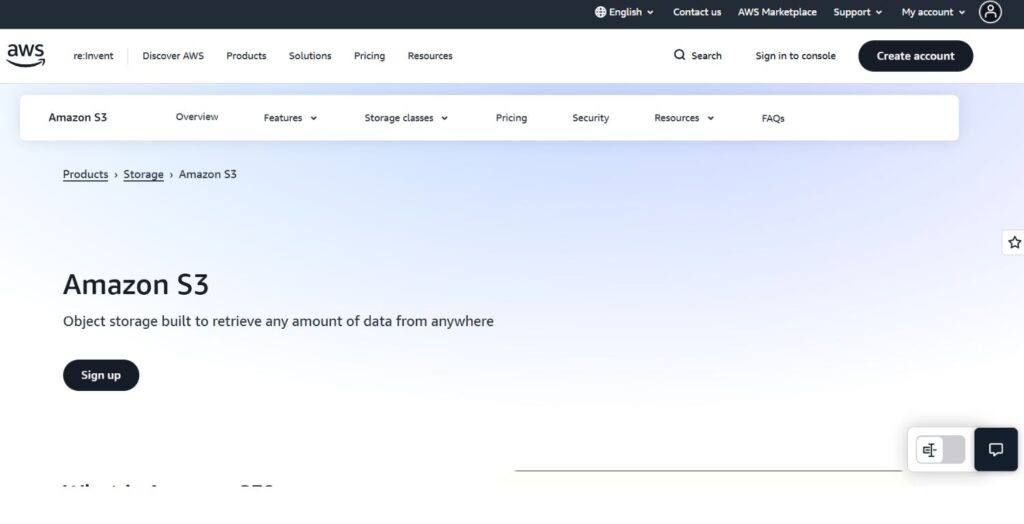Open AWS Marketplace link

coord(777,12)
